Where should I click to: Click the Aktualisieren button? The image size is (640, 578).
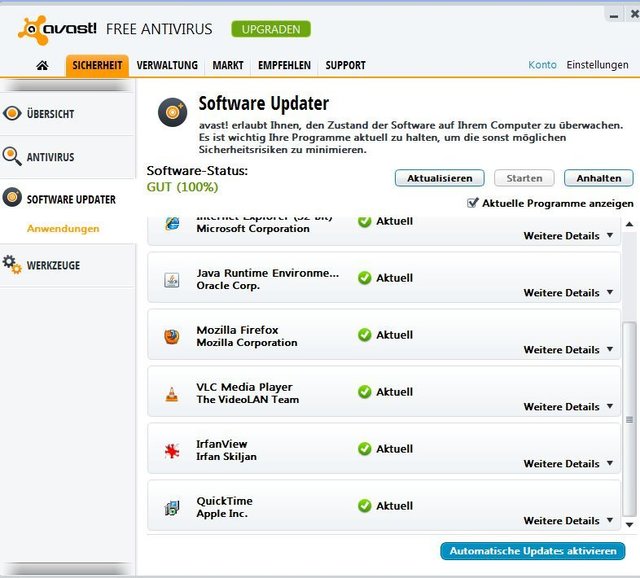tap(440, 178)
